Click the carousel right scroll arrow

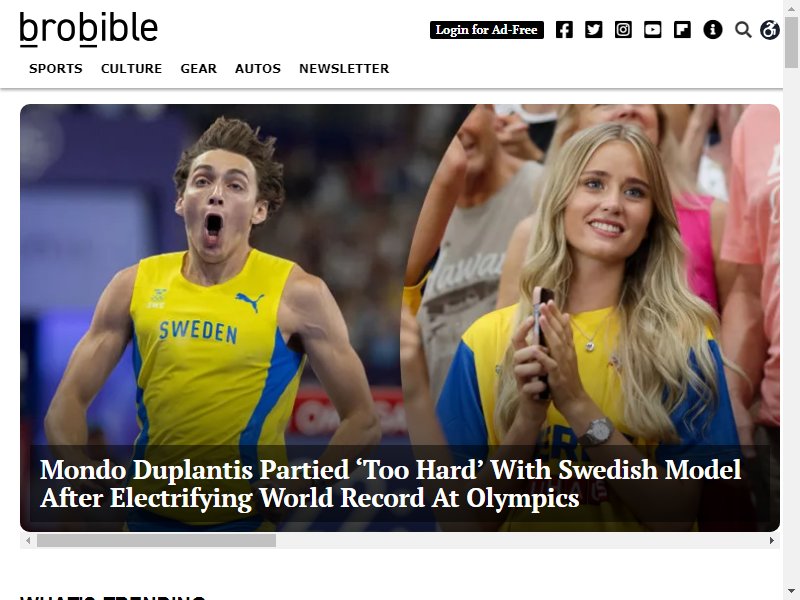[771, 540]
